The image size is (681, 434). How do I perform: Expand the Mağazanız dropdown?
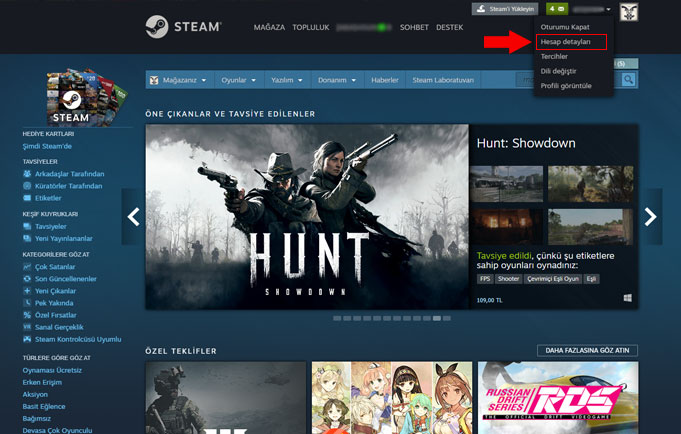[179, 79]
